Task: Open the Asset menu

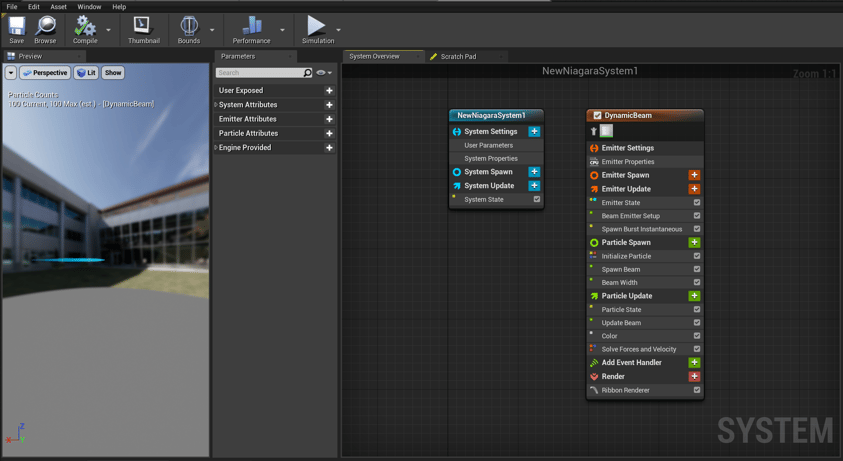Action: click(x=58, y=7)
